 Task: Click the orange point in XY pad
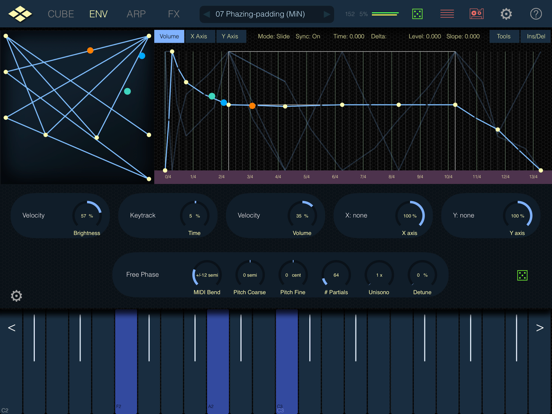tap(90, 50)
